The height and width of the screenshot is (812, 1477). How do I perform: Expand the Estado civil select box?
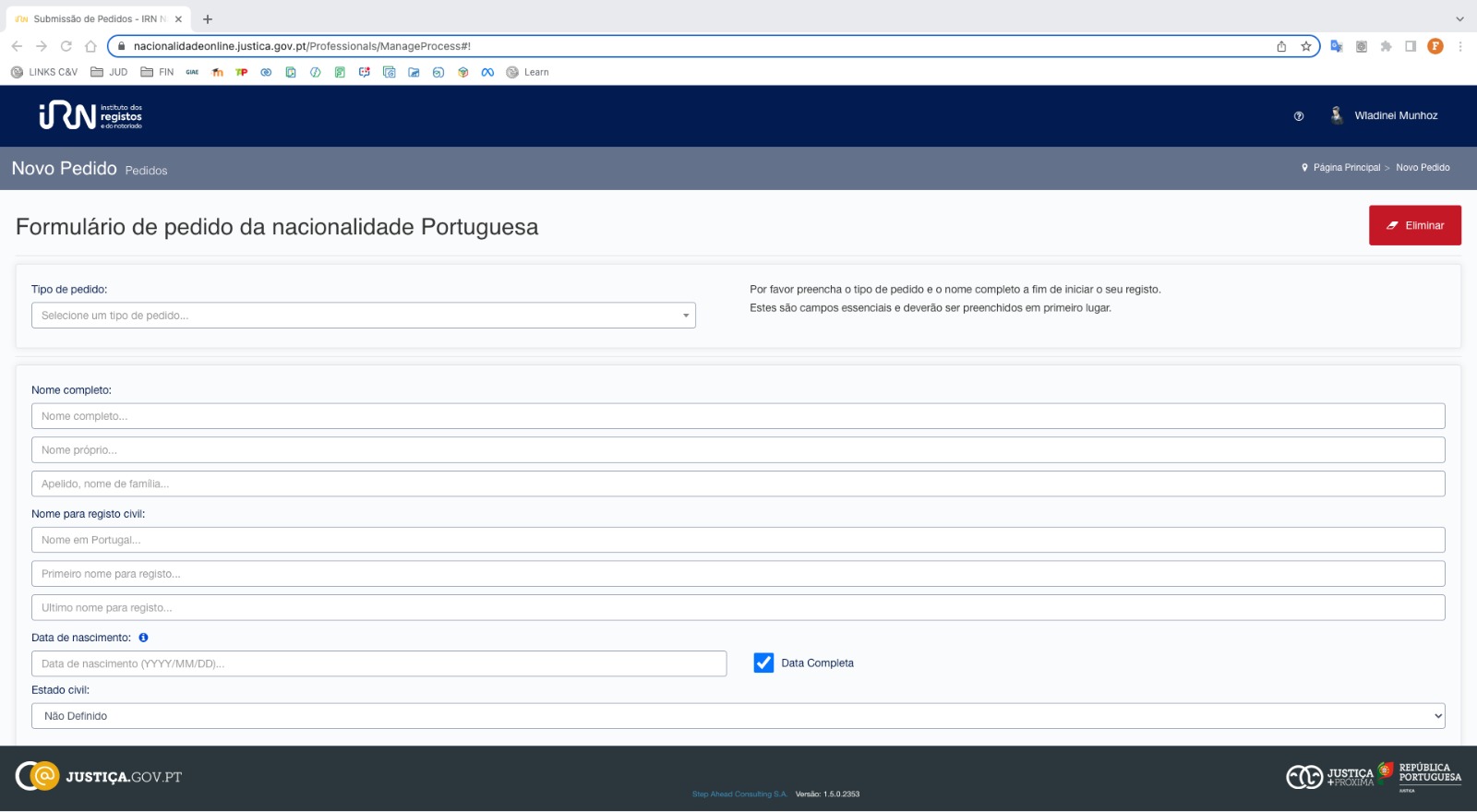tap(738, 716)
